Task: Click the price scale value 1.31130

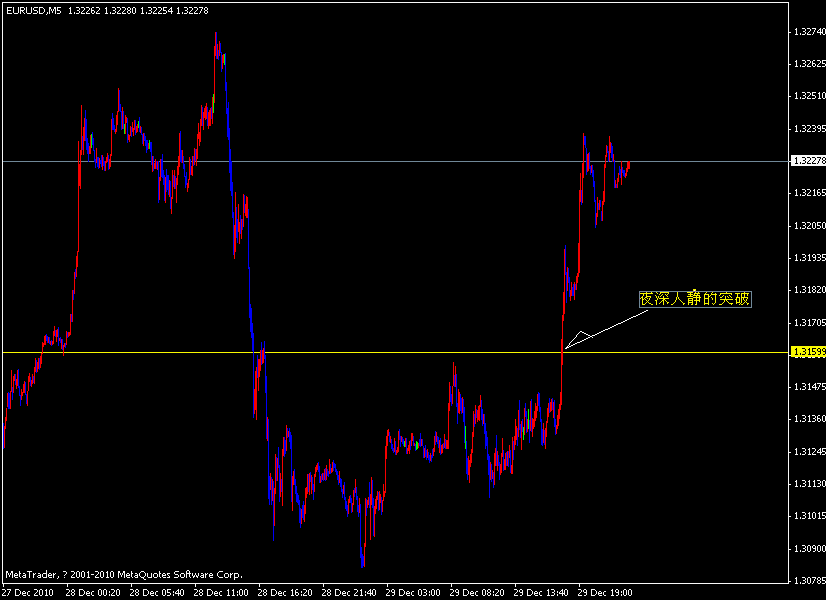Action: (x=810, y=484)
